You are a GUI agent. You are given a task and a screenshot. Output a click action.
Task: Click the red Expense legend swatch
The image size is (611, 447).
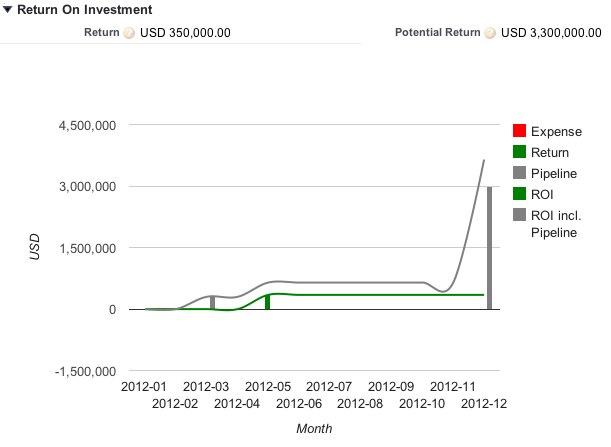[x=519, y=131]
